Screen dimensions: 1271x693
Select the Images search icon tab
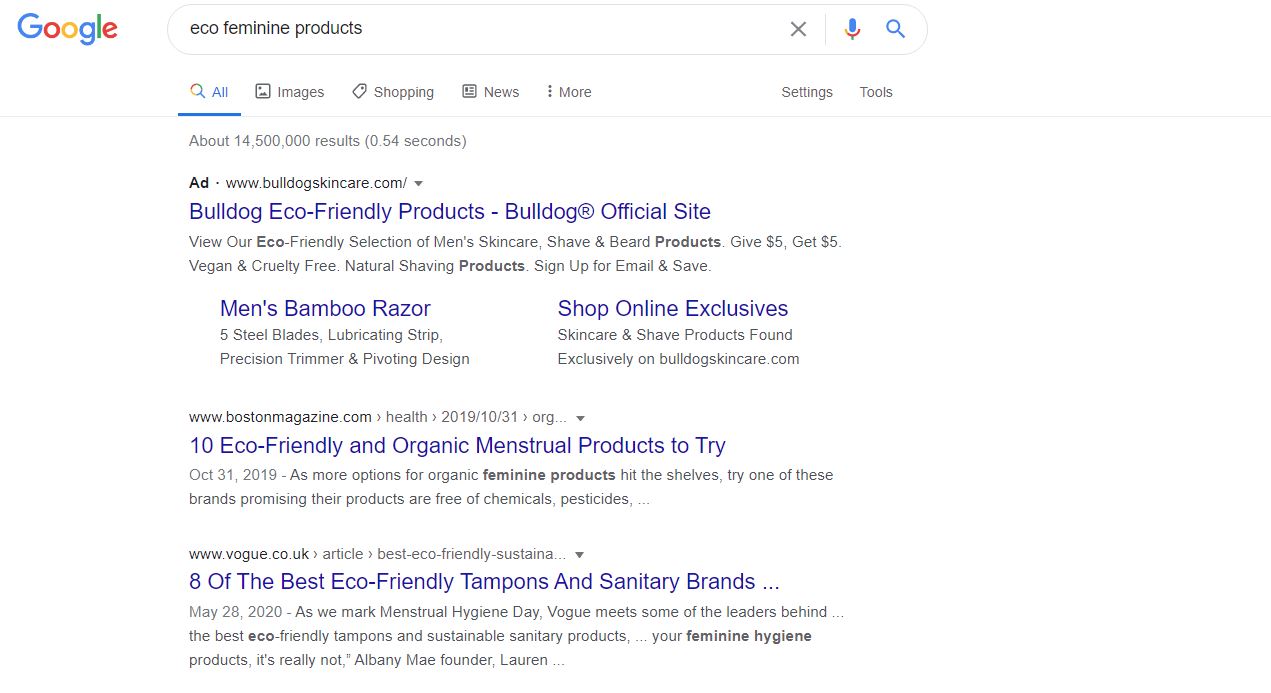tap(261, 91)
